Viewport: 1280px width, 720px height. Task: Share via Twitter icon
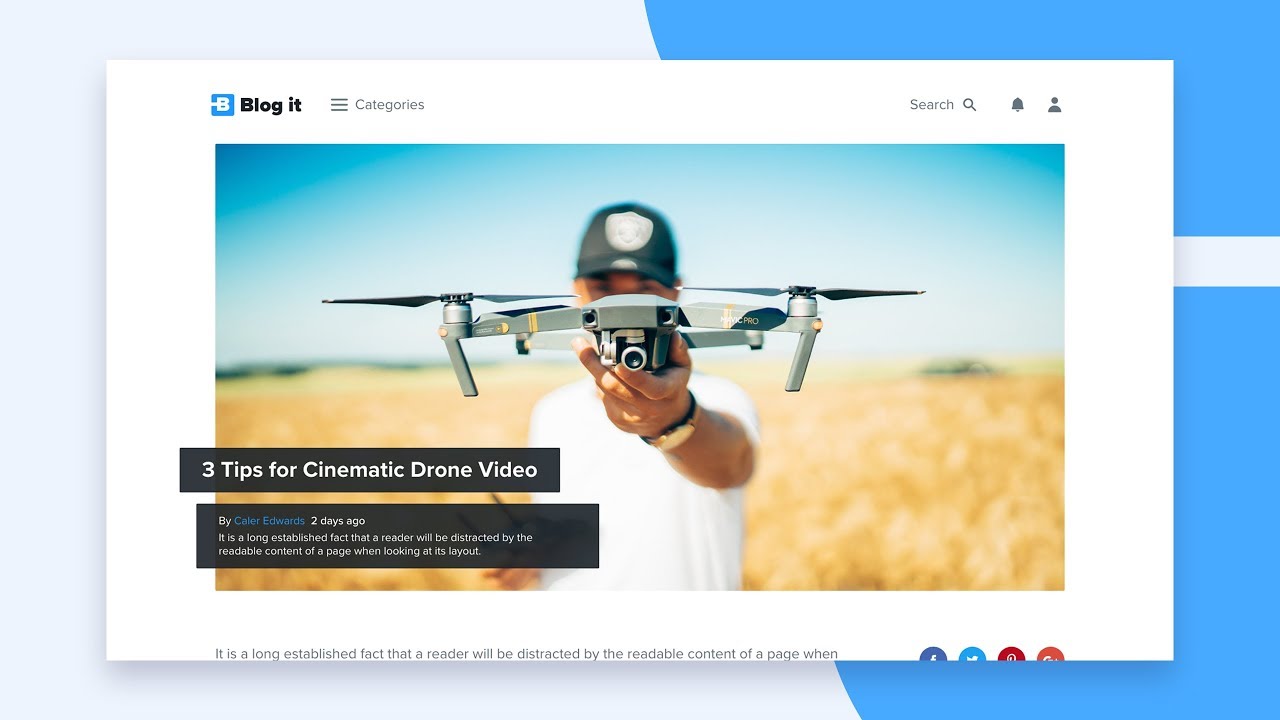[x=972, y=654]
